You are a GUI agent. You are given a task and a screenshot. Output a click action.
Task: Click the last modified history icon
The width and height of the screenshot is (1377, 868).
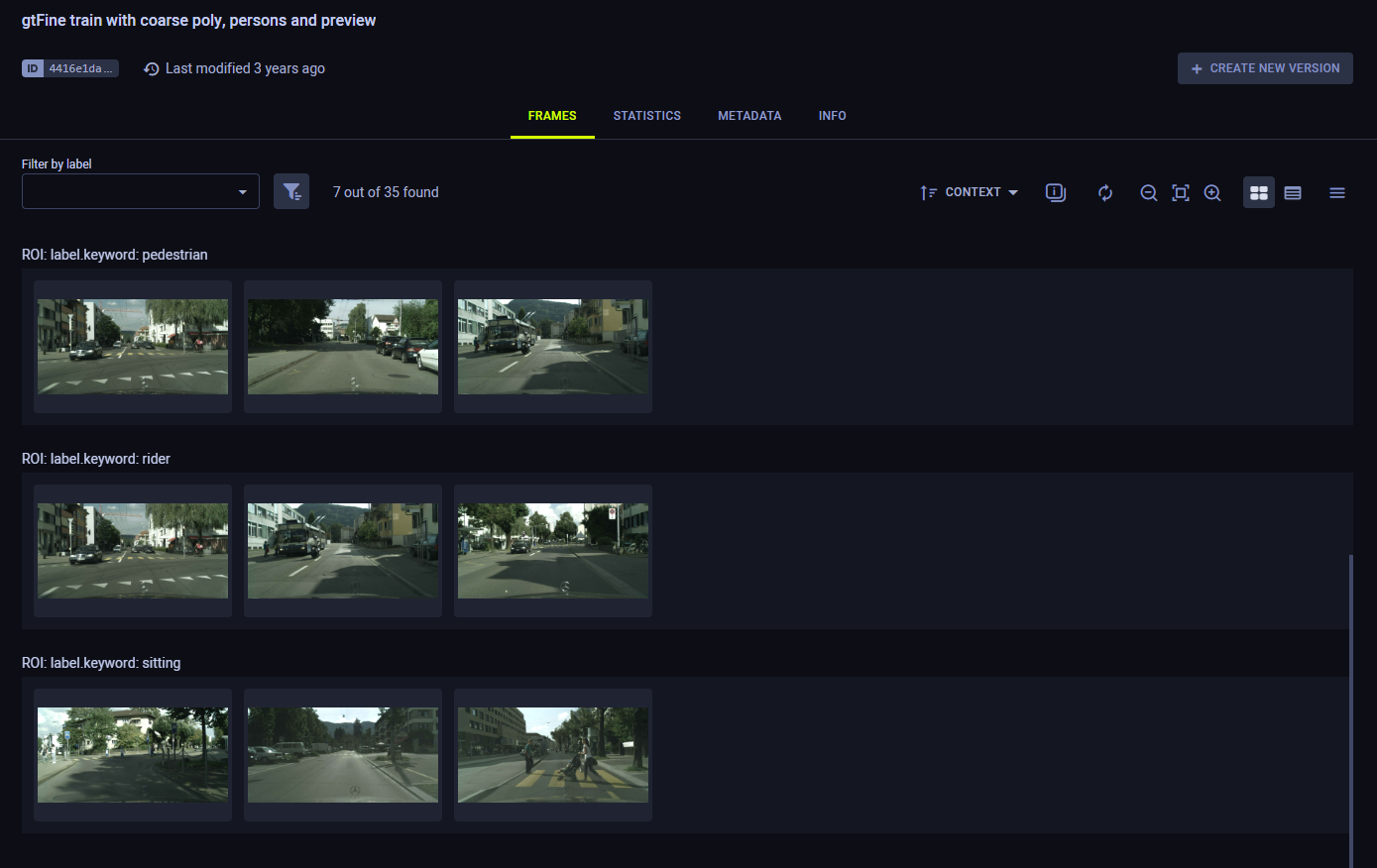[152, 68]
